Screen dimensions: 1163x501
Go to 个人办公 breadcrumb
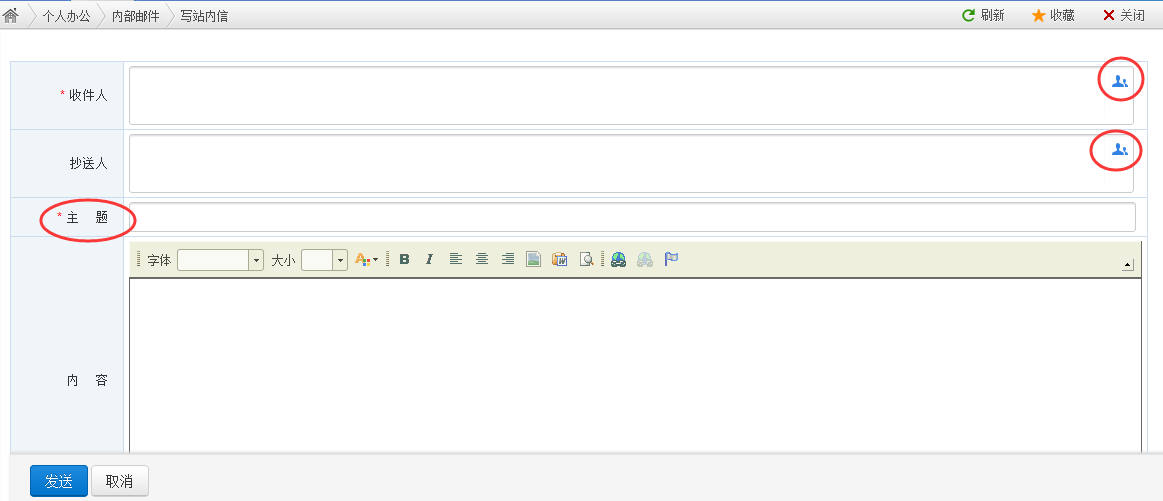[x=66, y=16]
